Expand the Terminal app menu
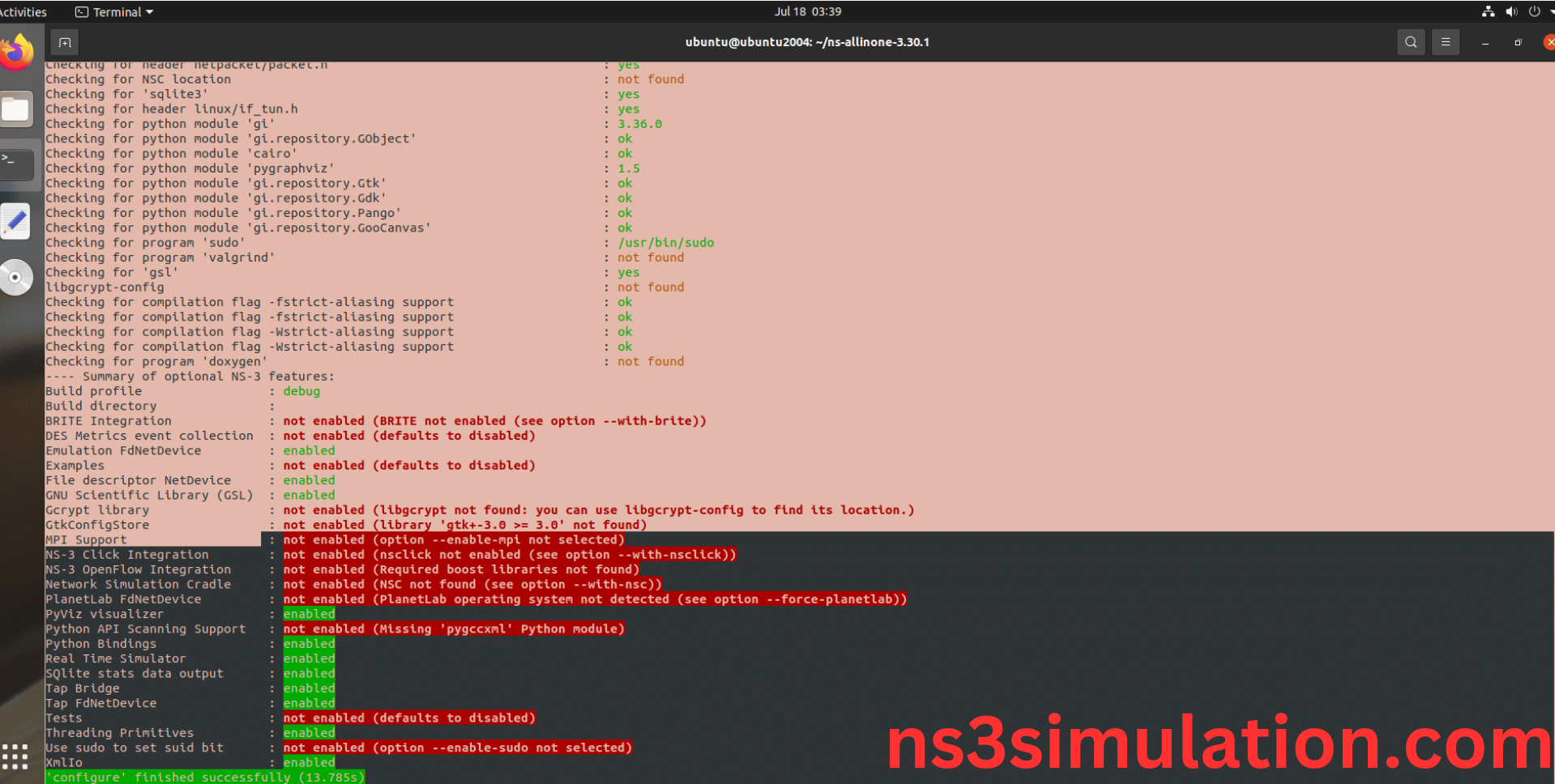Image resolution: width=1555 pixels, height=784 pixels. click(114, 11)
